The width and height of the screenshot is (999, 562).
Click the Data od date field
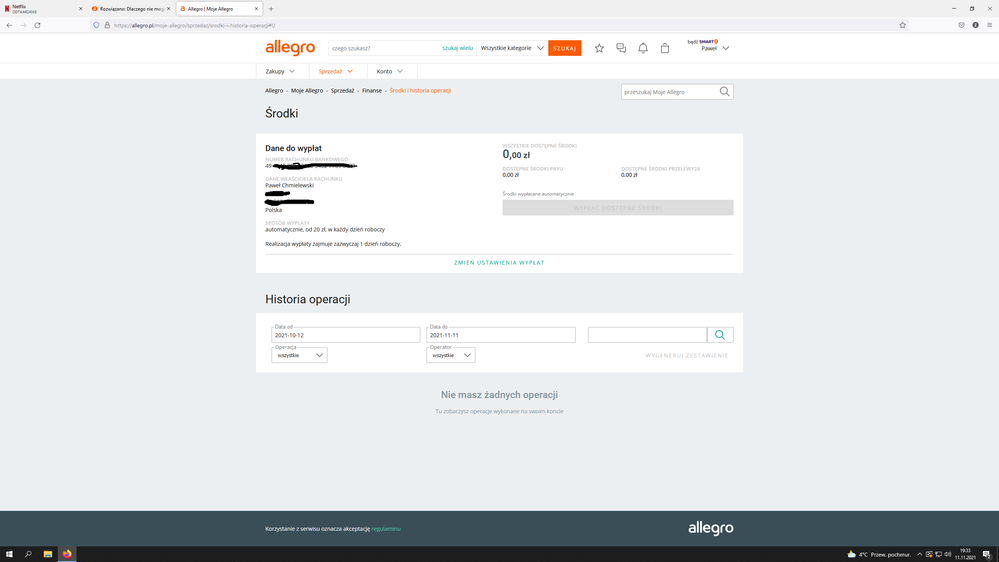[345, 335]
